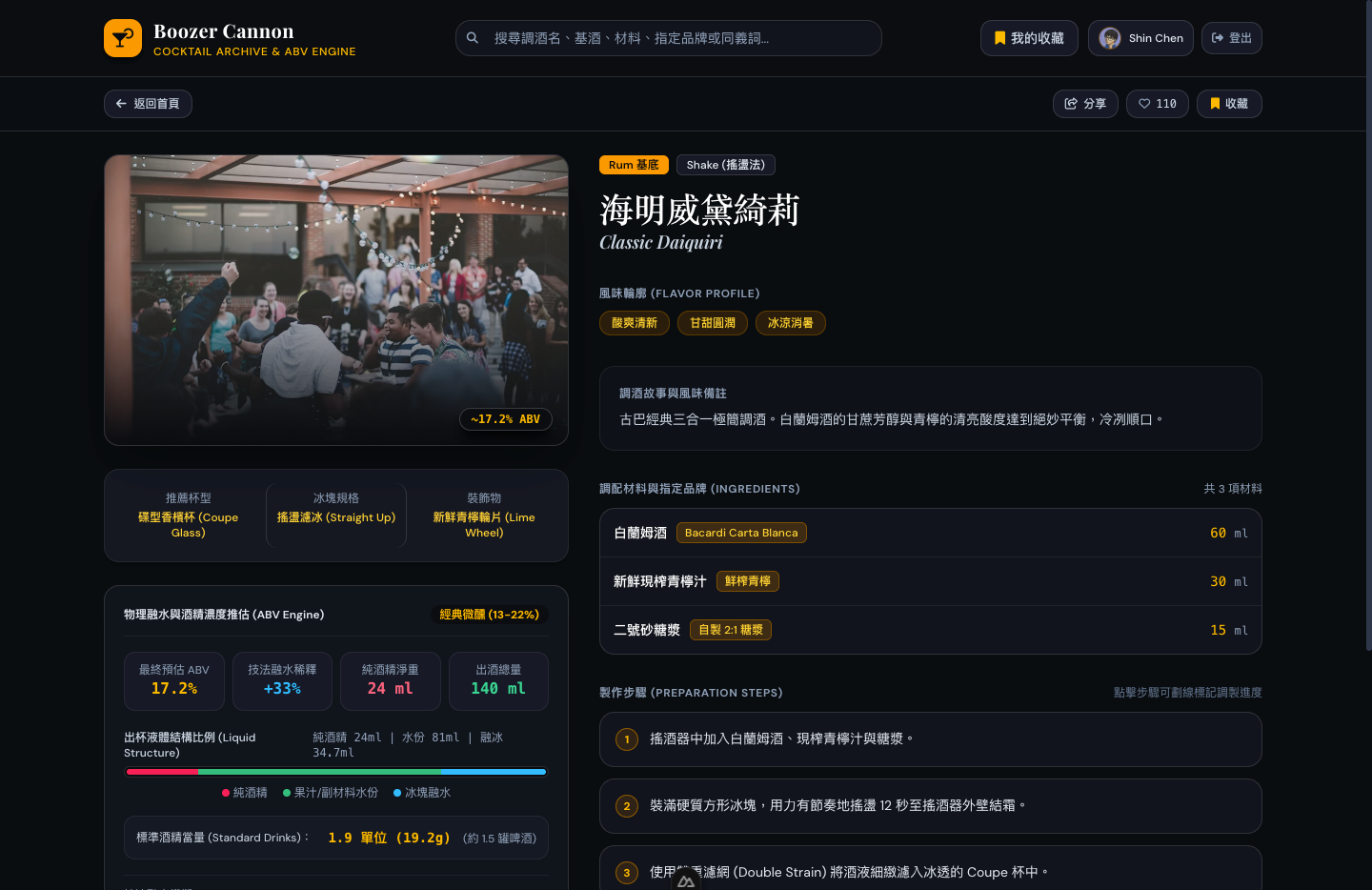Share this recipe via 分享 button
This screenshot has width=1372, height=890.
coord(1085,104)
